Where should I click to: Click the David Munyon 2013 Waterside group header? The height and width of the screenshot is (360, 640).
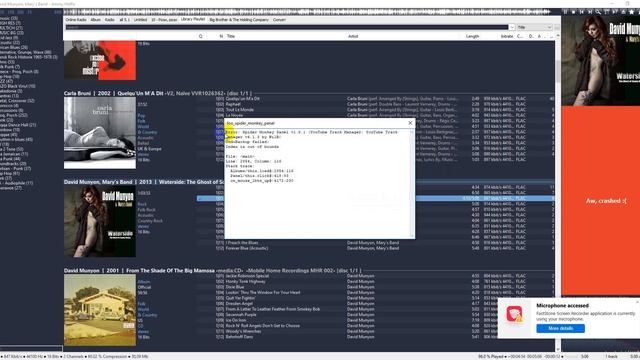[x=144, y=182]
